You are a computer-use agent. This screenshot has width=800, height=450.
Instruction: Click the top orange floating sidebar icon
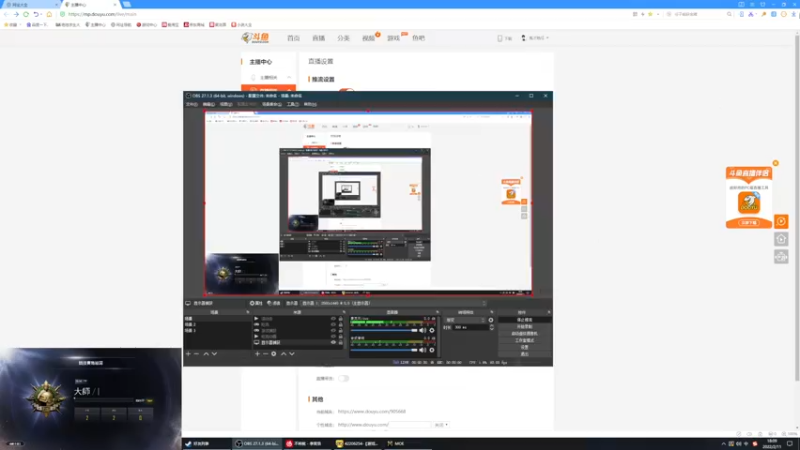pyautogui.click(x=781, y=221)
